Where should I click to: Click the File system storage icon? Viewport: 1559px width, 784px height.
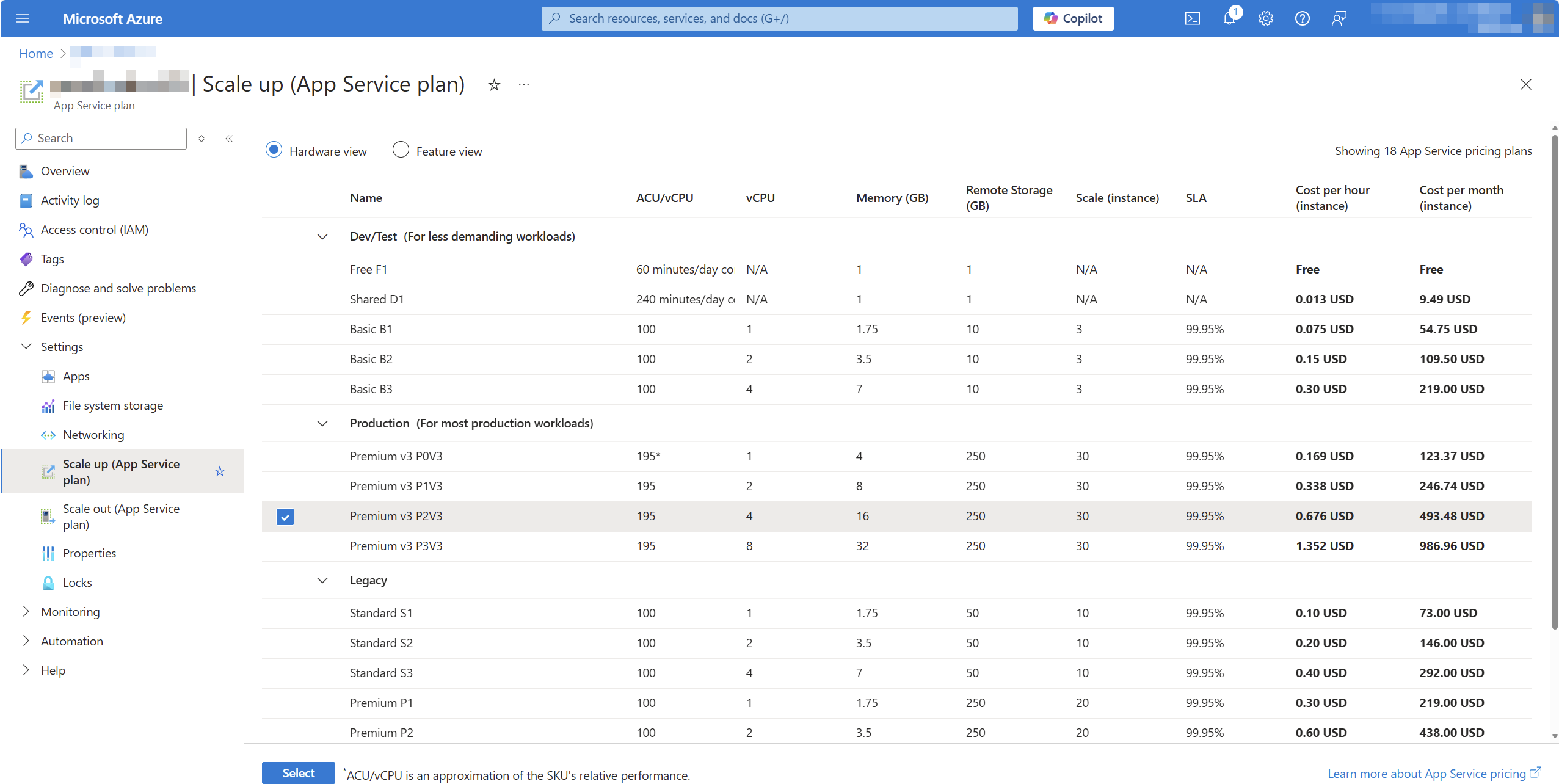[x=48, y=406]
